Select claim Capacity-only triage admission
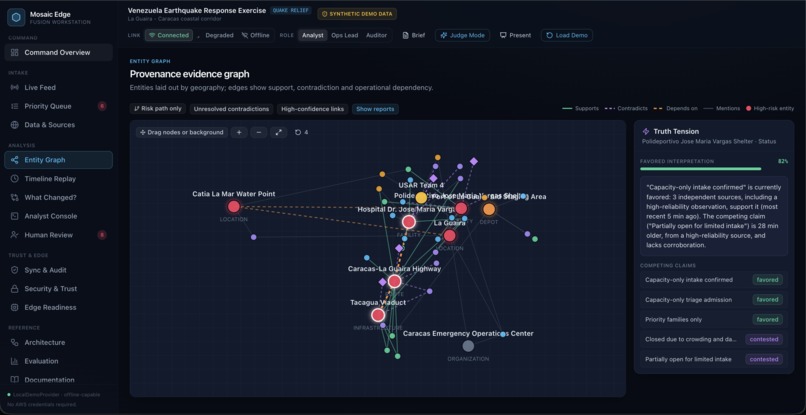Viewport: 806px width, 415px height. pyautogui.click(x=714, y=299)
